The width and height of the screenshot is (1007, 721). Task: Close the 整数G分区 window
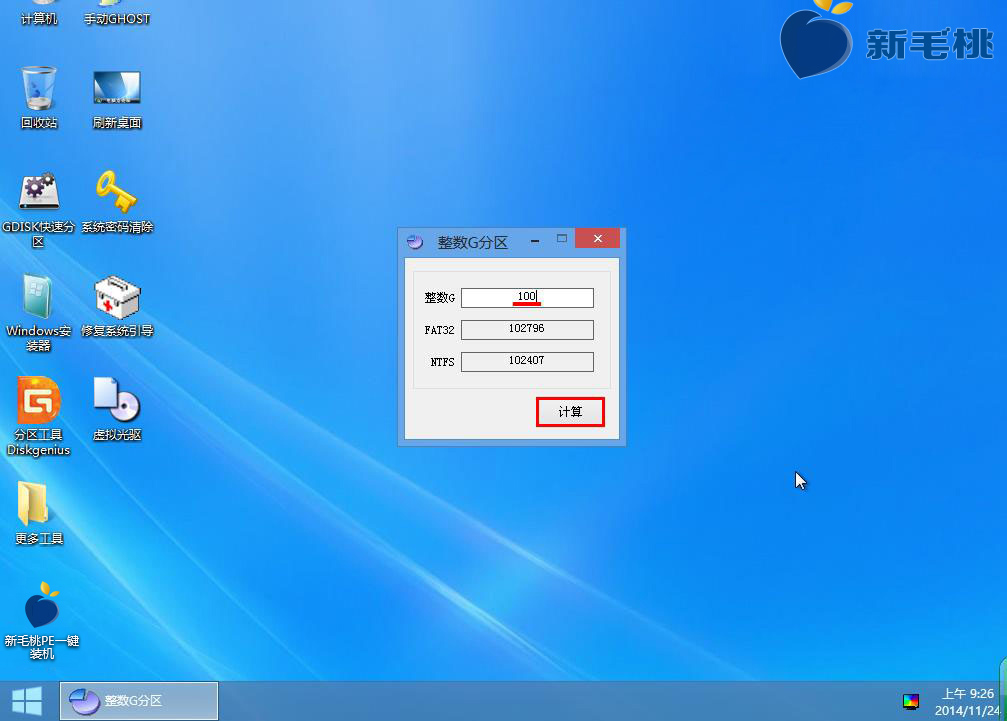(x=598, y=238)
